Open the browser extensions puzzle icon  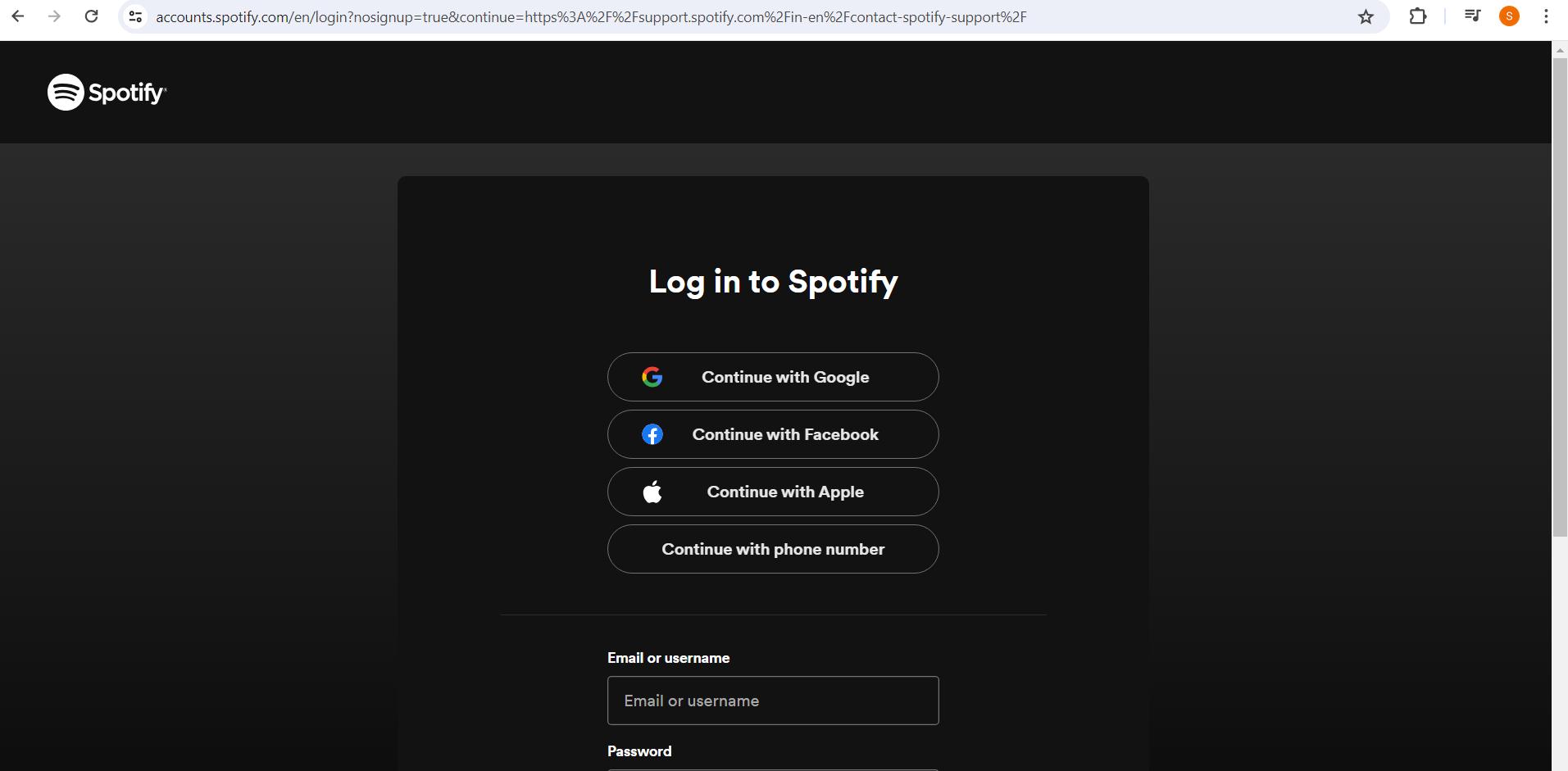point(1417,16)
